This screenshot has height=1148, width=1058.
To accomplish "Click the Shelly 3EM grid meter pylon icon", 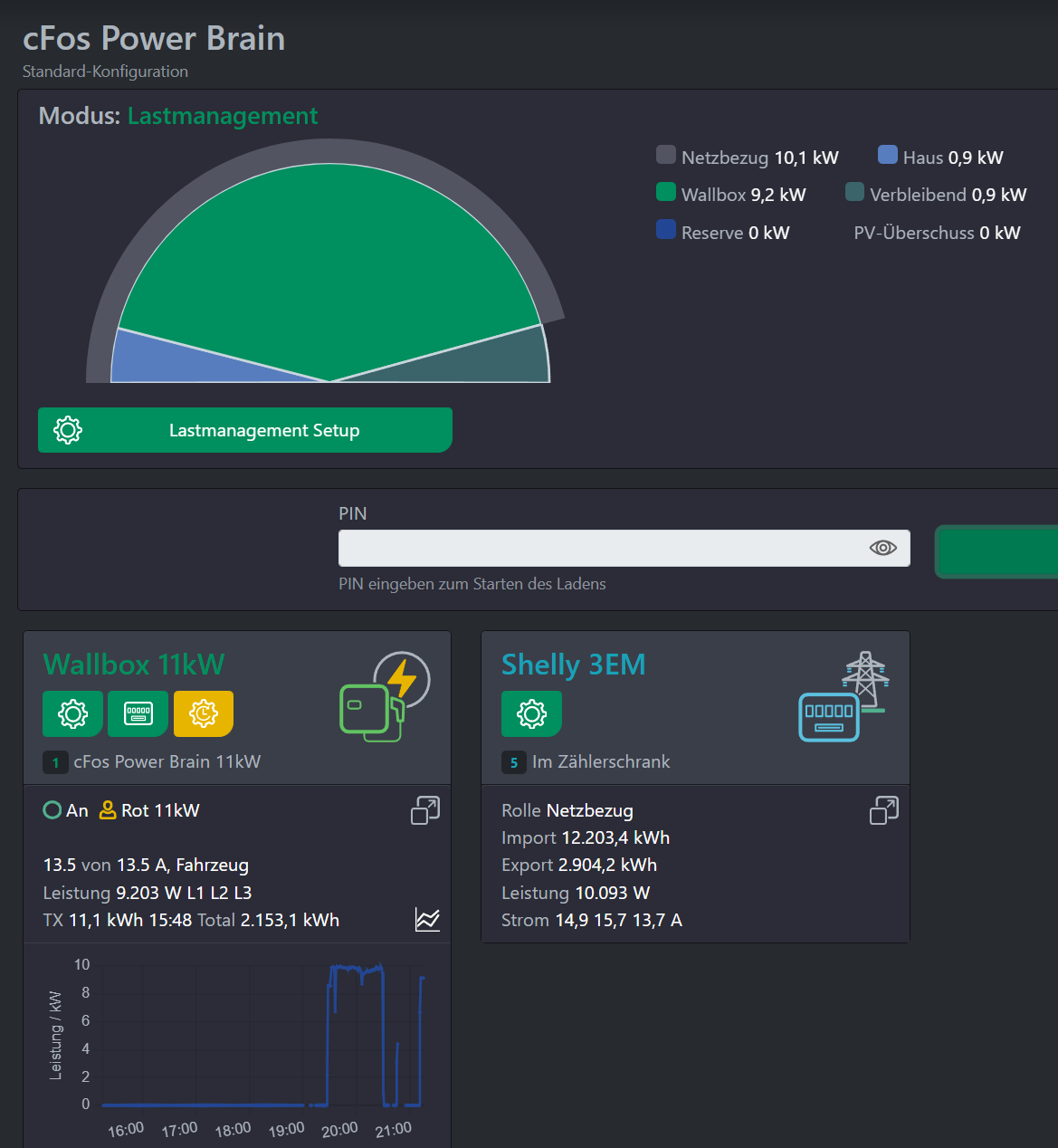I will (x=844, y=696).
